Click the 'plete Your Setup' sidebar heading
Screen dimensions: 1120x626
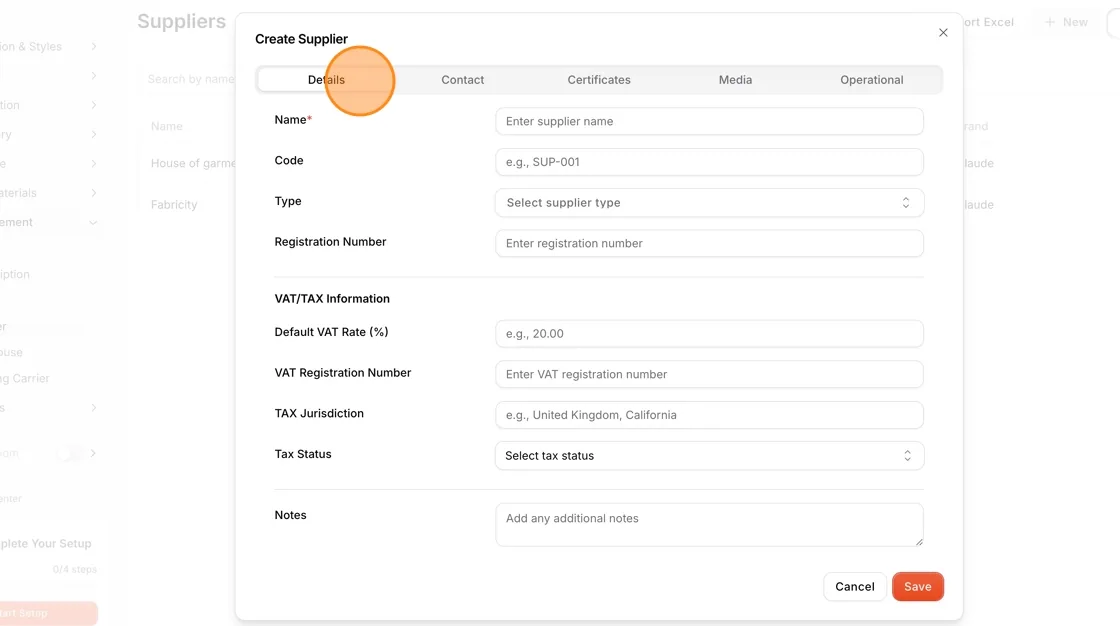click(x=46, y=544)
